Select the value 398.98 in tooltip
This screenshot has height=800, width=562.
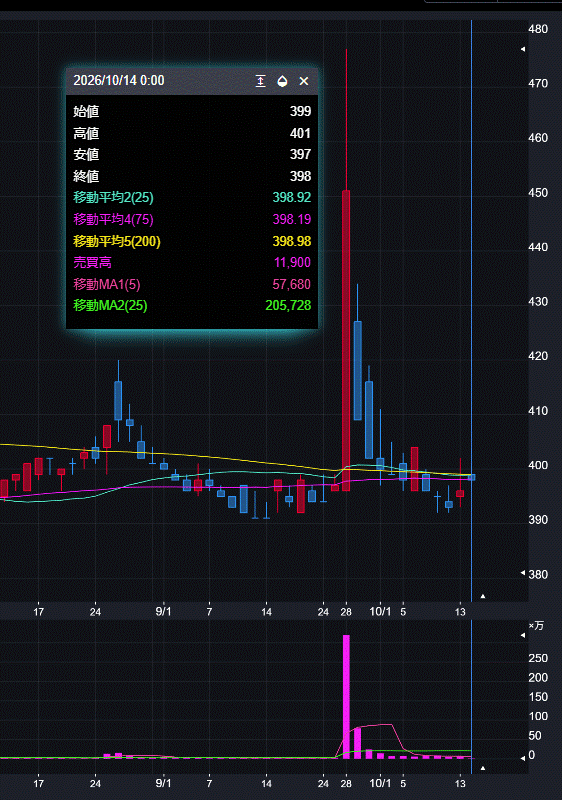point(292,241)
